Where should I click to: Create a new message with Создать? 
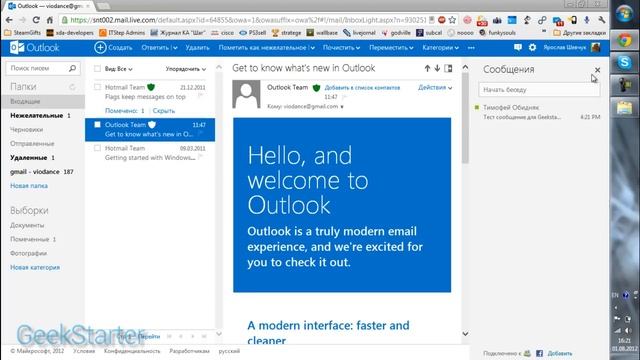coord(113,48)
